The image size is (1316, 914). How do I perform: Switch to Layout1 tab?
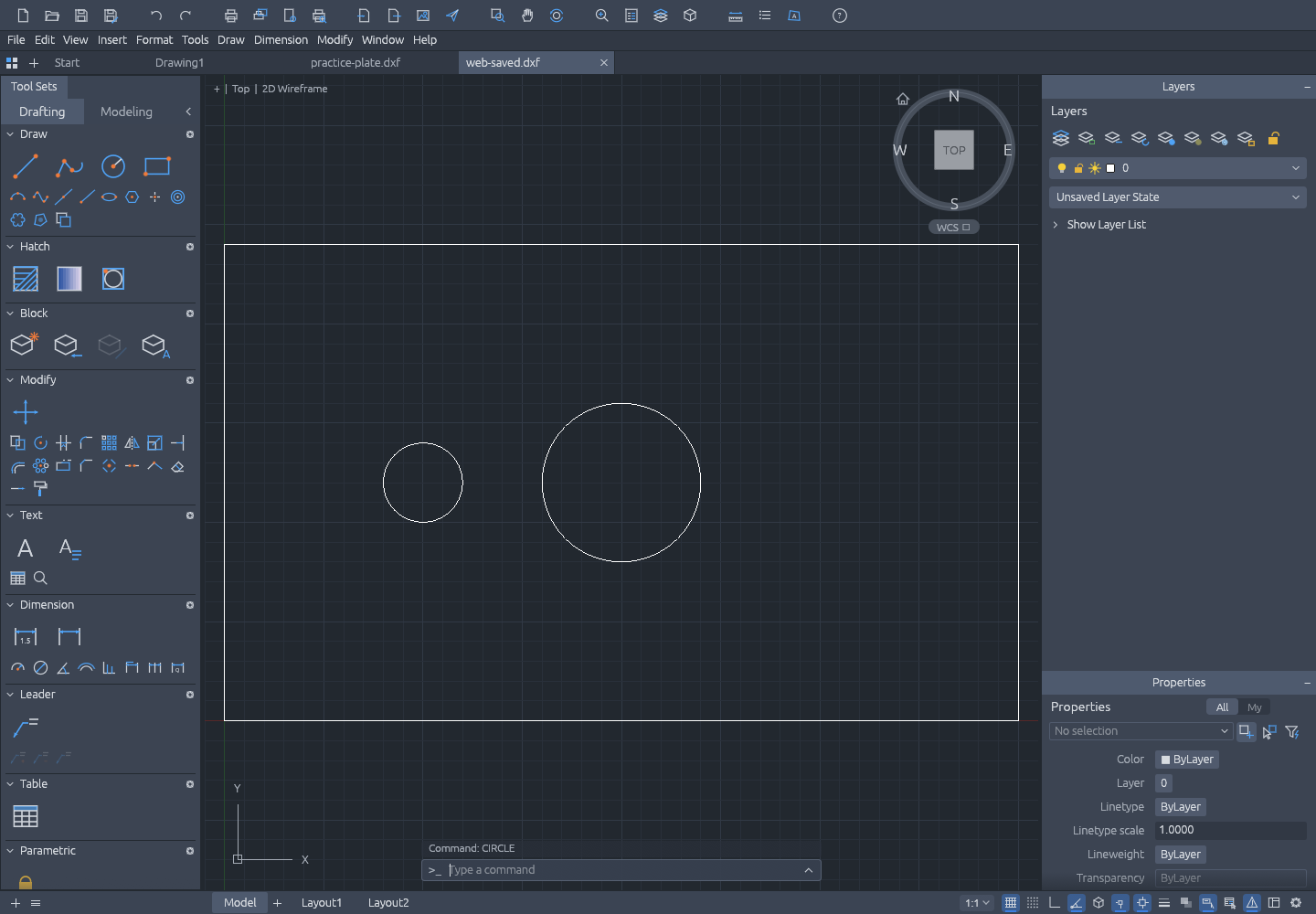click(322, 903)
